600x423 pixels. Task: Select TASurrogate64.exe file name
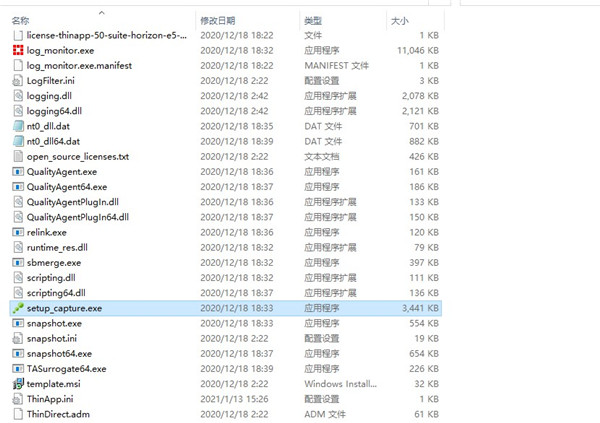pyautogui.click(x=67, y=369)
